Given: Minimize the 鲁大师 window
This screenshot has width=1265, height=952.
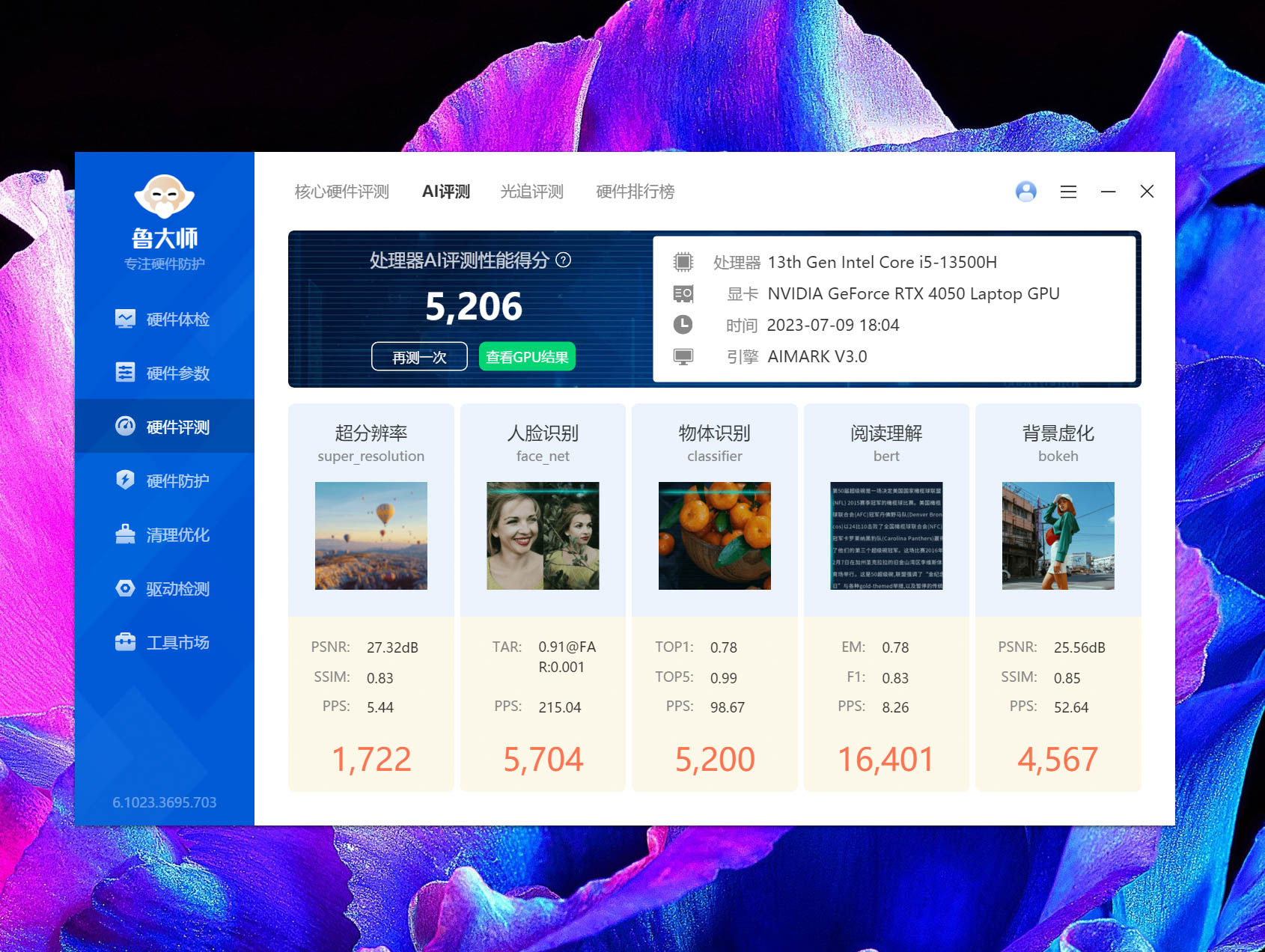Looking at the screenshot, I should 1108,192.
